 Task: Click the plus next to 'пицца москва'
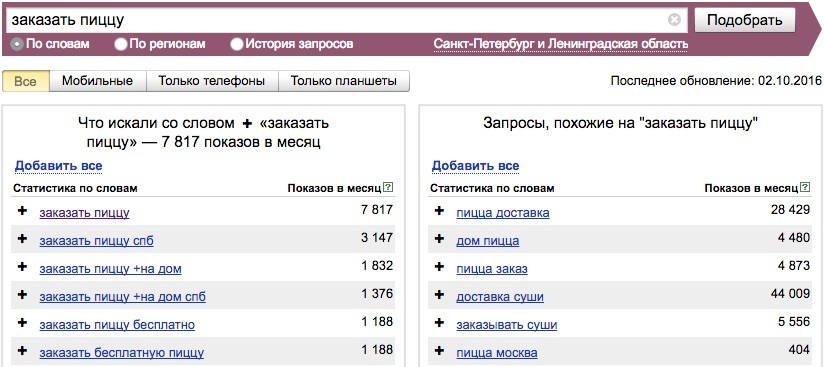click(439, 351)
